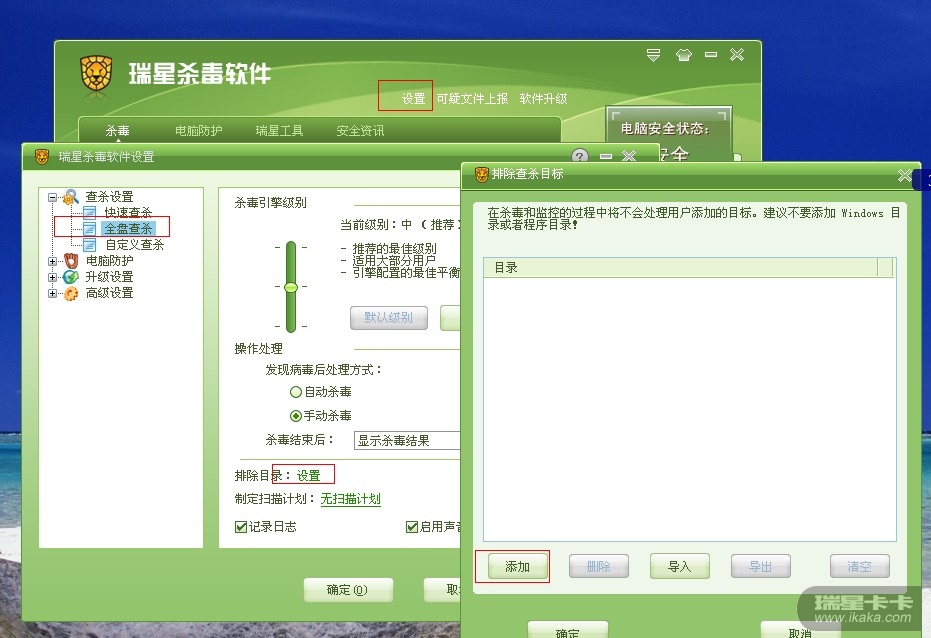The image size is (931, 638).
Task: Open 设置 in main window
Action: (x=413, y=99)
